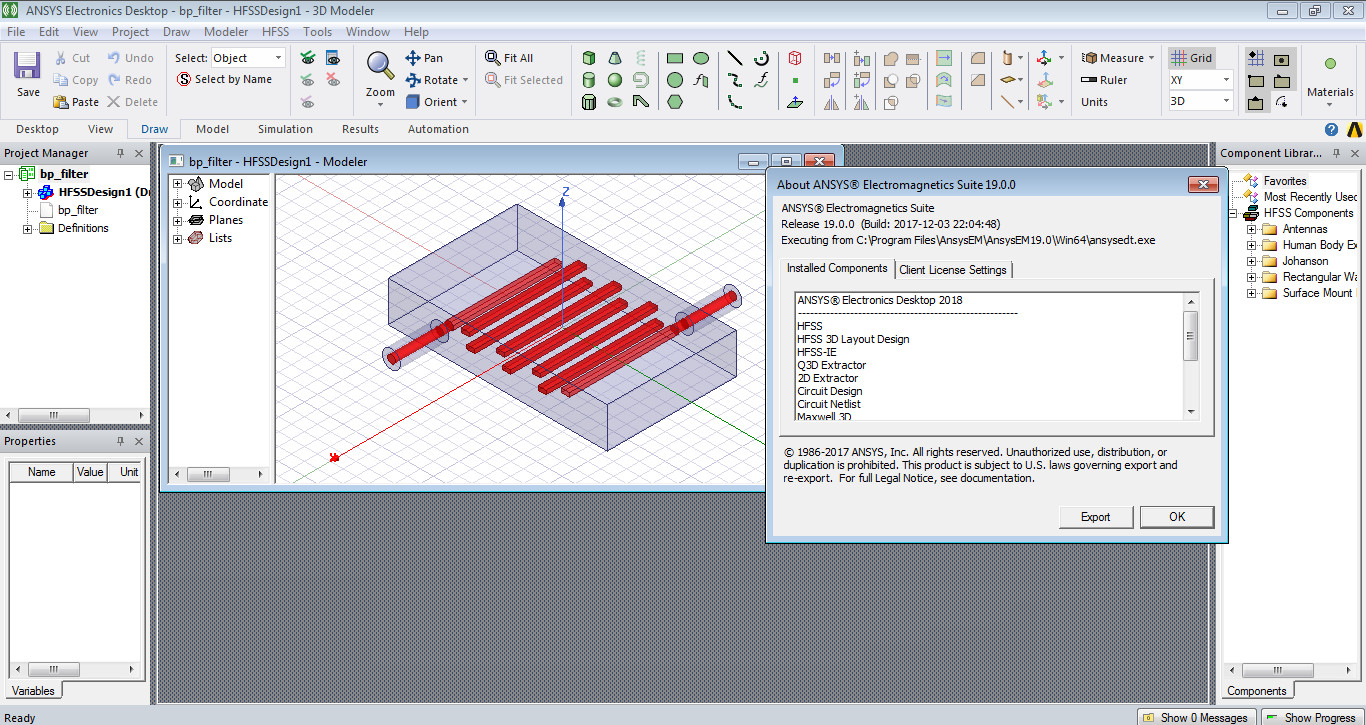Draw an ellipse sheet
Image resolution: width=1366 pixels, height=725 pixels.
coord(701,58)
